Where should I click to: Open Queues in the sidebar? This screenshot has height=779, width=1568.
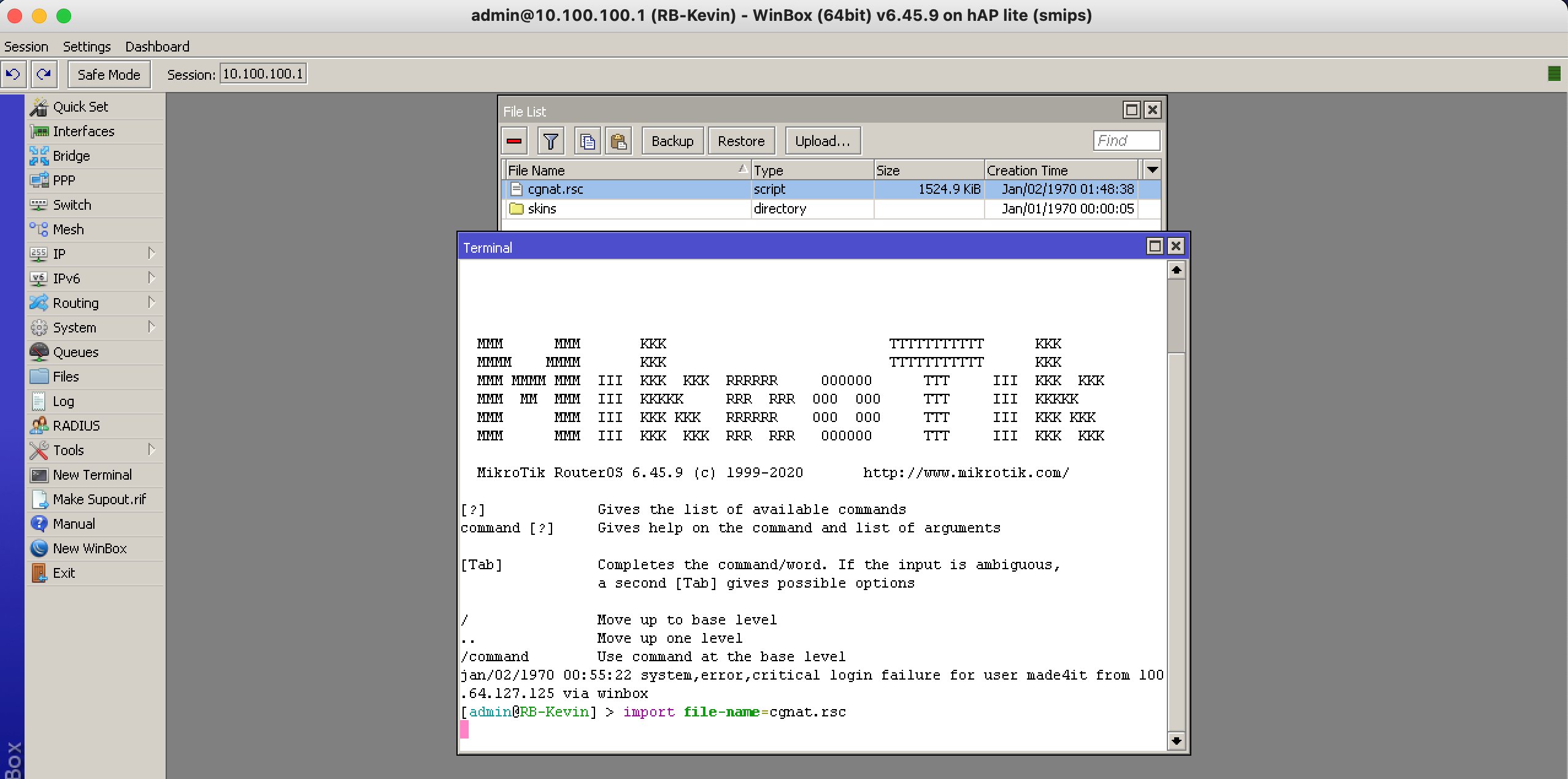[95, 352]
